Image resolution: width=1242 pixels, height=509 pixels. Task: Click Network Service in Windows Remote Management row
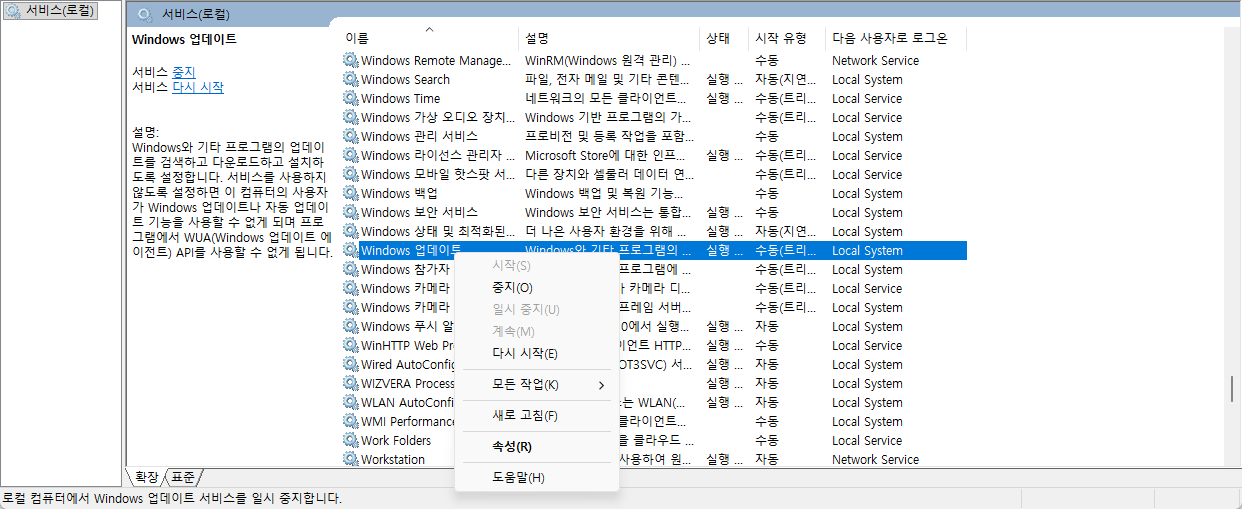pos(875,60)
